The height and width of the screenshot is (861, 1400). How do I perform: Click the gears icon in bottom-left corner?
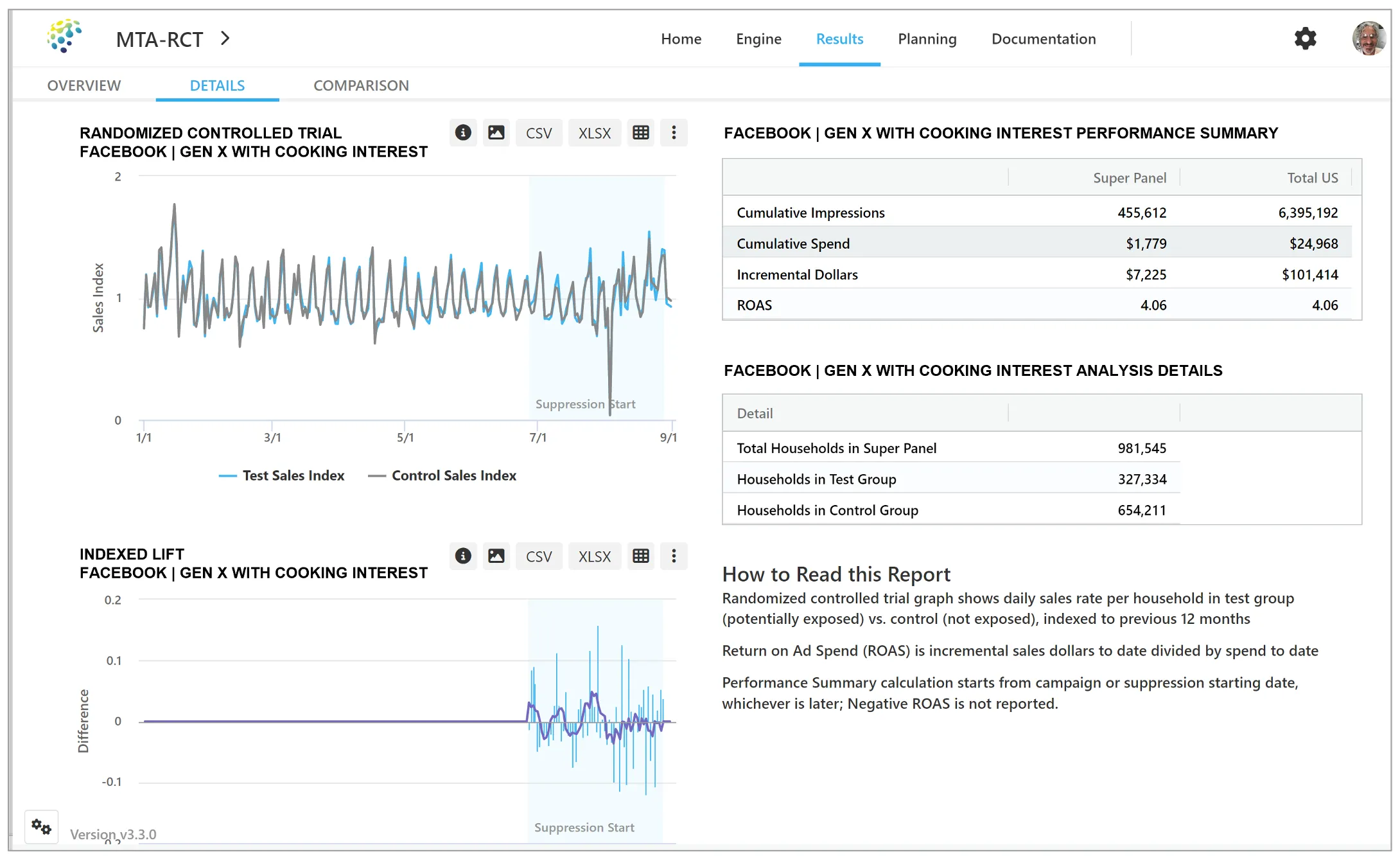[41, 828]
